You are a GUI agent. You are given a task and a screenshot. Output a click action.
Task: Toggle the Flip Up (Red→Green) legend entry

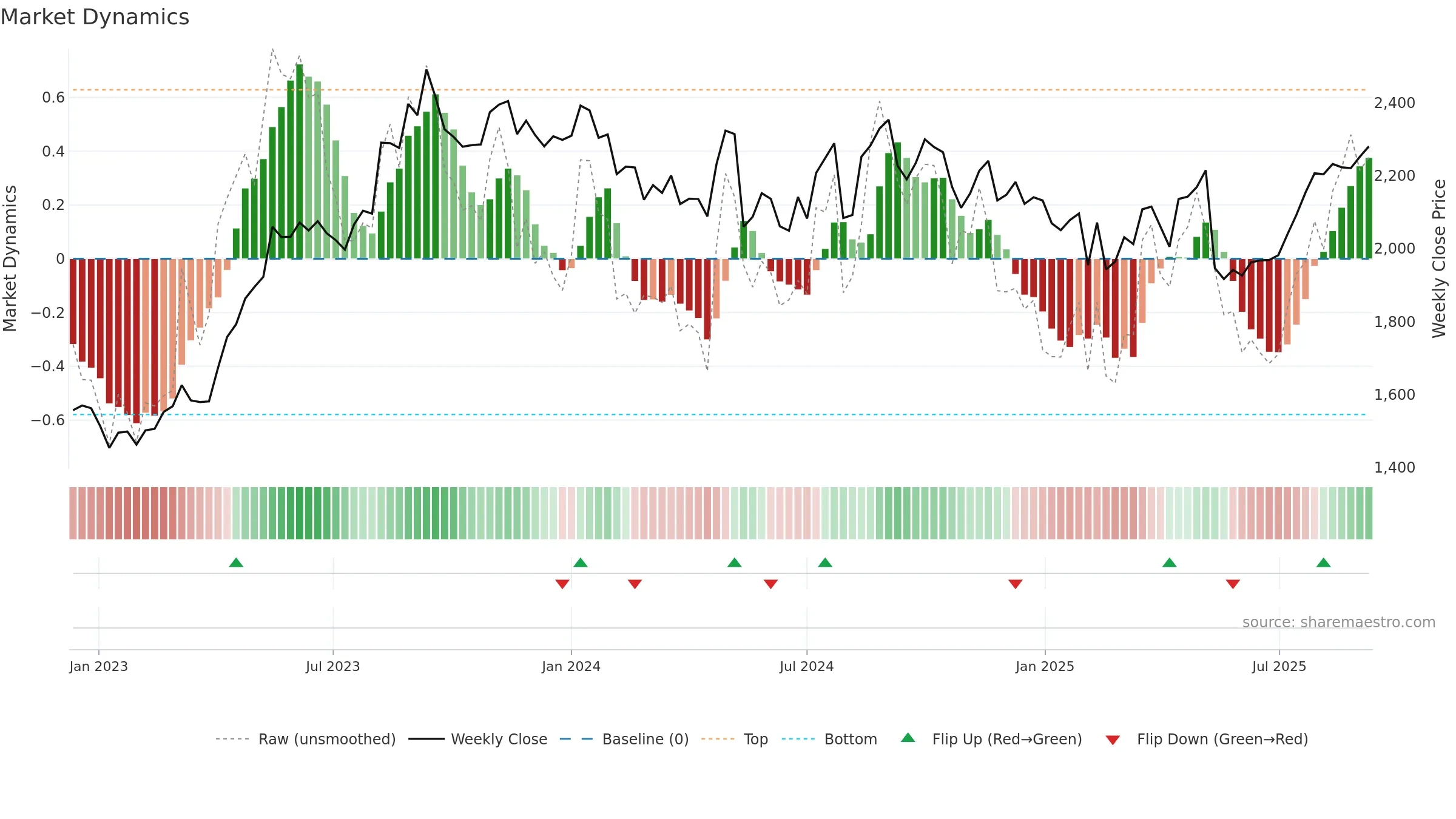click(991, 739)
